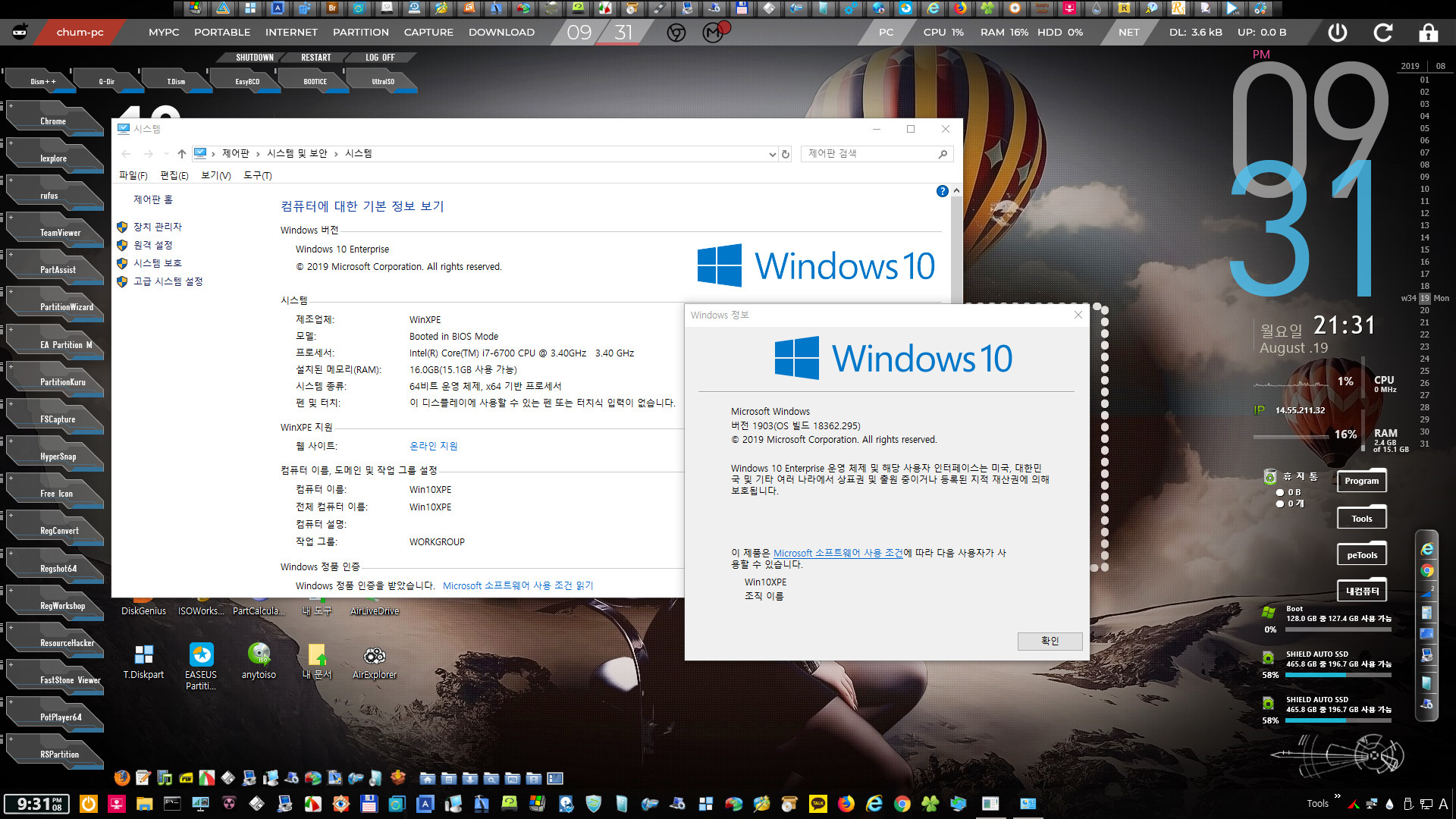The width and height of the screenshot is (1456, 819).
Task: Open the 장치 관리자 link
Action: tap(157, 227)
